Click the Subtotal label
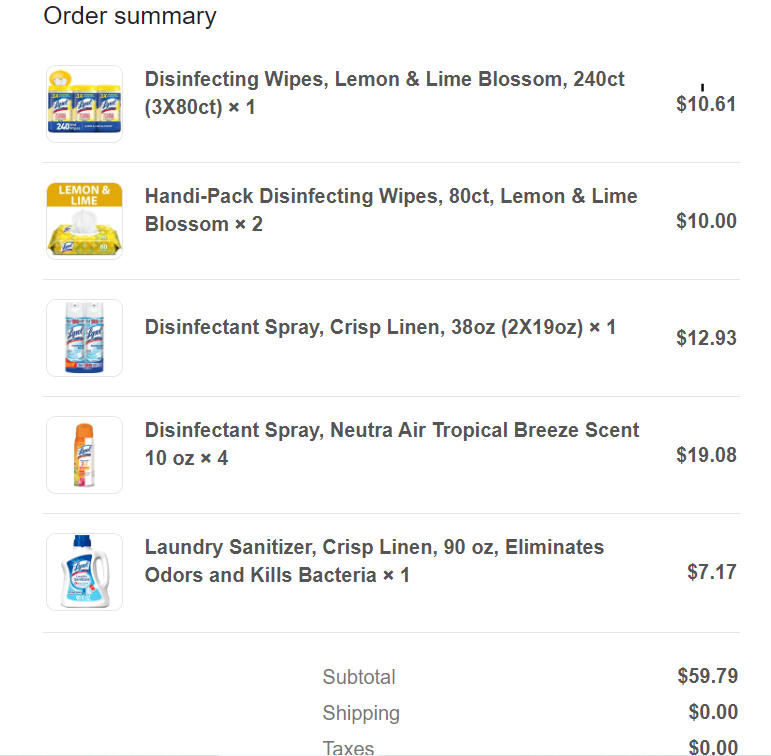Viewport: 771px width, 756px height. [359, 677]
